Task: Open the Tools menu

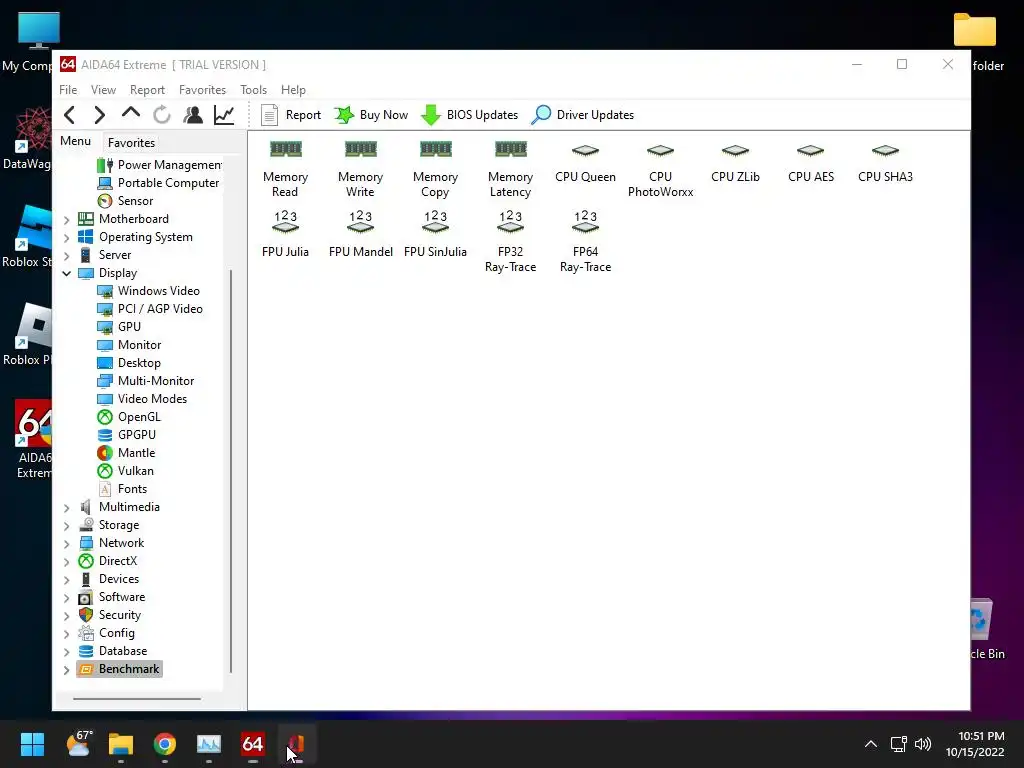Action: pyautogui.click(x=253, y=89)
